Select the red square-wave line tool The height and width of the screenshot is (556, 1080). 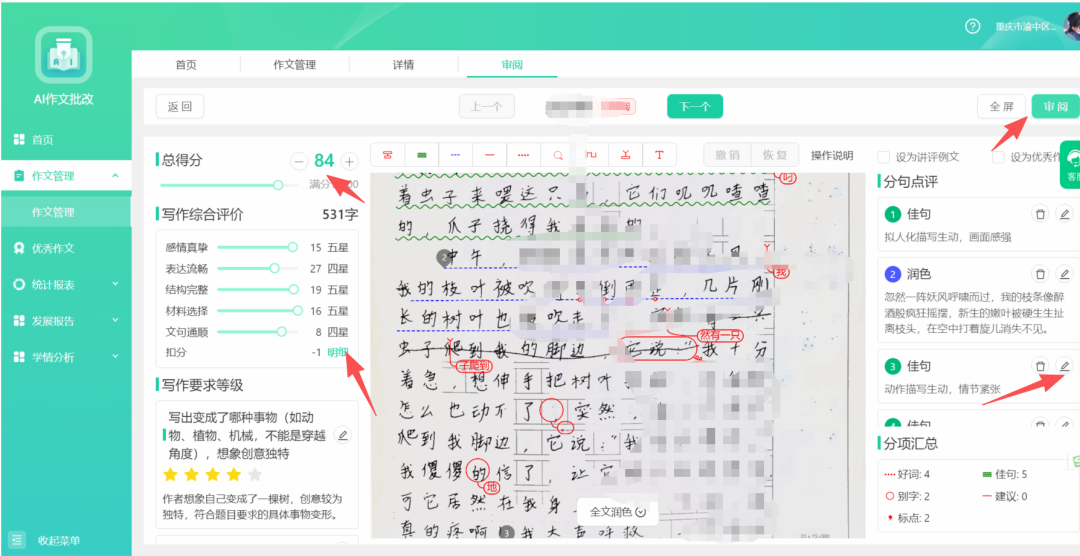[x=591, y=155]
